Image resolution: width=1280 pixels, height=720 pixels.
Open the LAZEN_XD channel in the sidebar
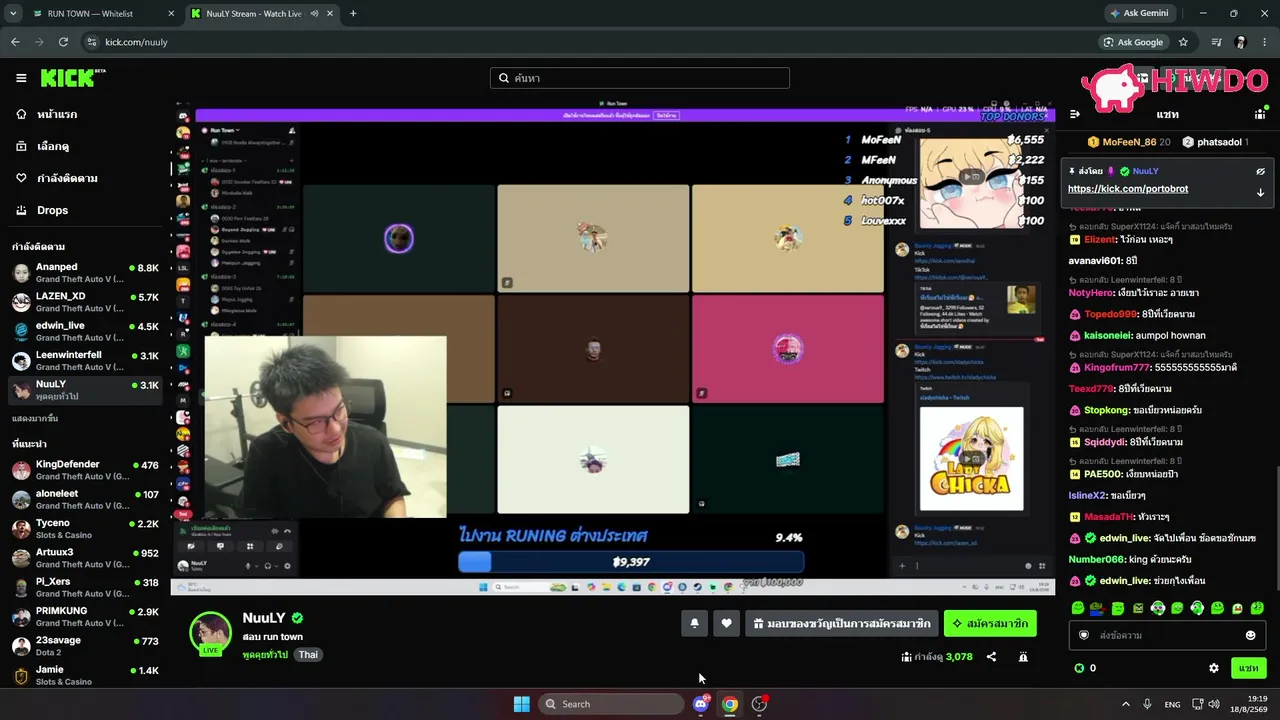[85, 302]
